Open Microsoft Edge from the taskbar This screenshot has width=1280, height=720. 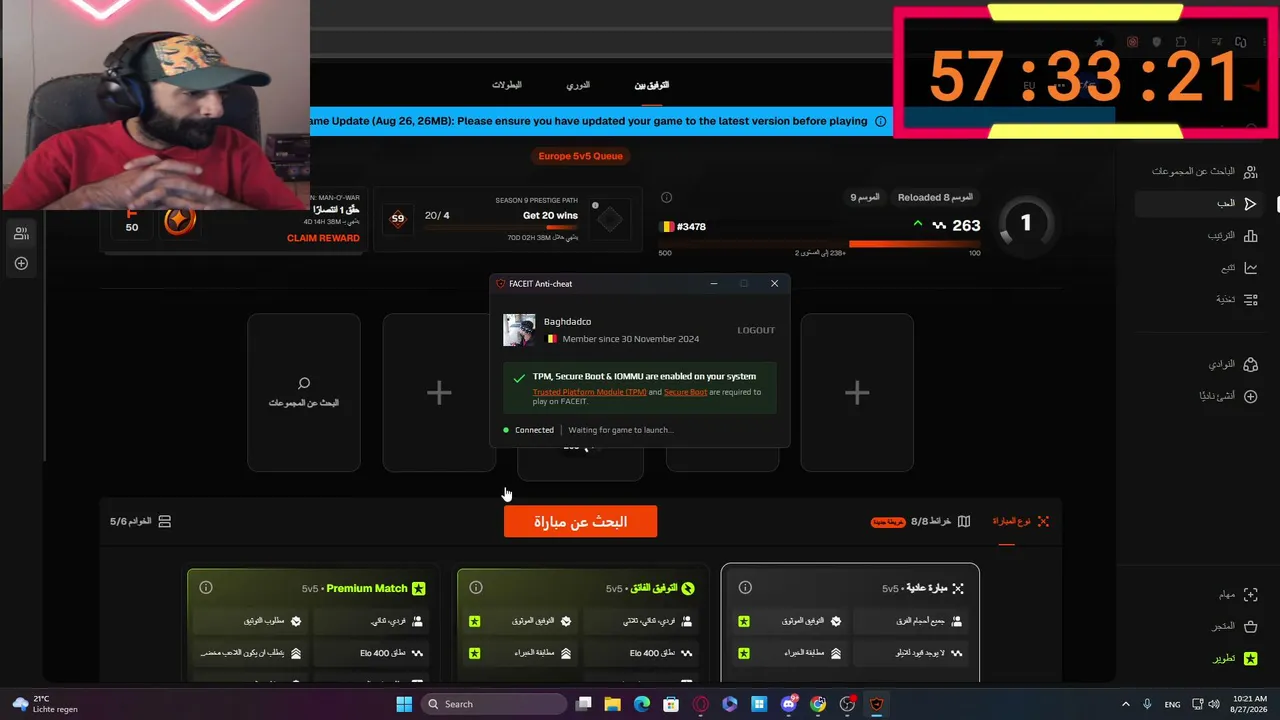pos(641,704)
